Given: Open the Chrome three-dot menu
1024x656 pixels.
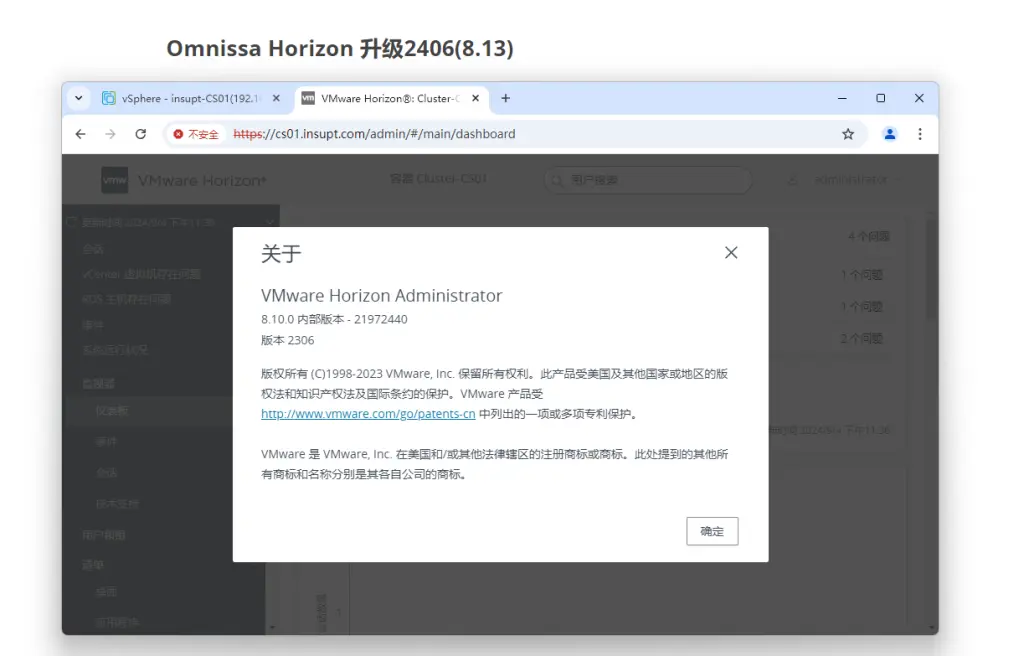Looking at the screenshot, I should [920, 134].
